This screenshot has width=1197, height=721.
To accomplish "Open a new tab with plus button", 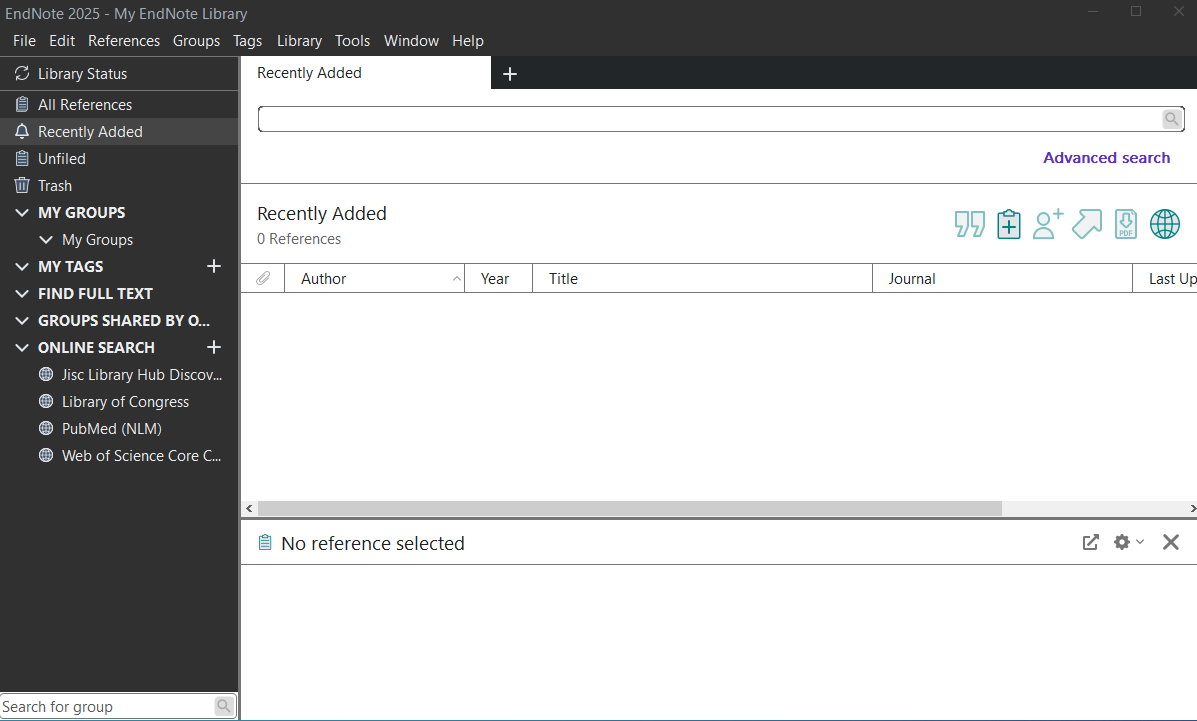I will pos(509,74).
